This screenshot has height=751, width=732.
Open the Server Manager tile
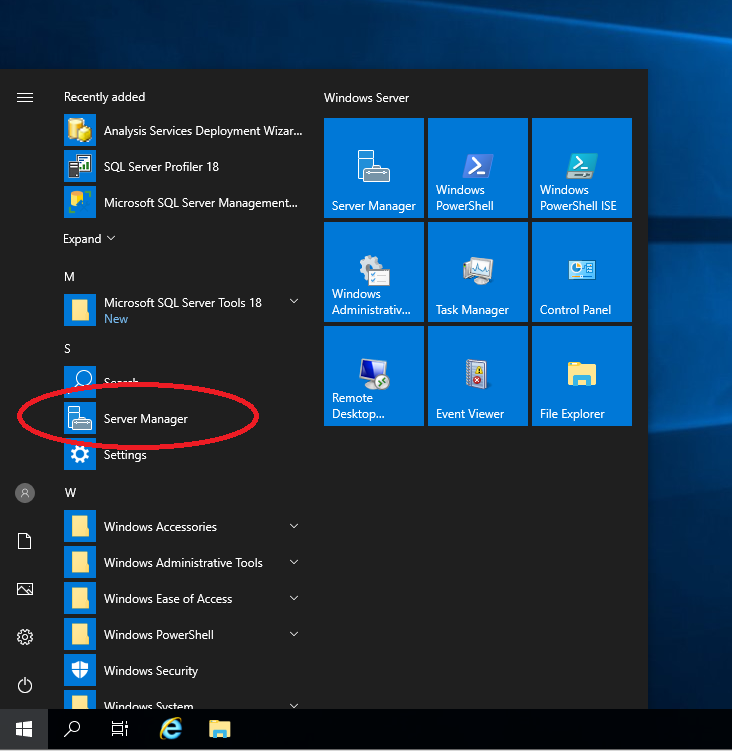point(374,168)
